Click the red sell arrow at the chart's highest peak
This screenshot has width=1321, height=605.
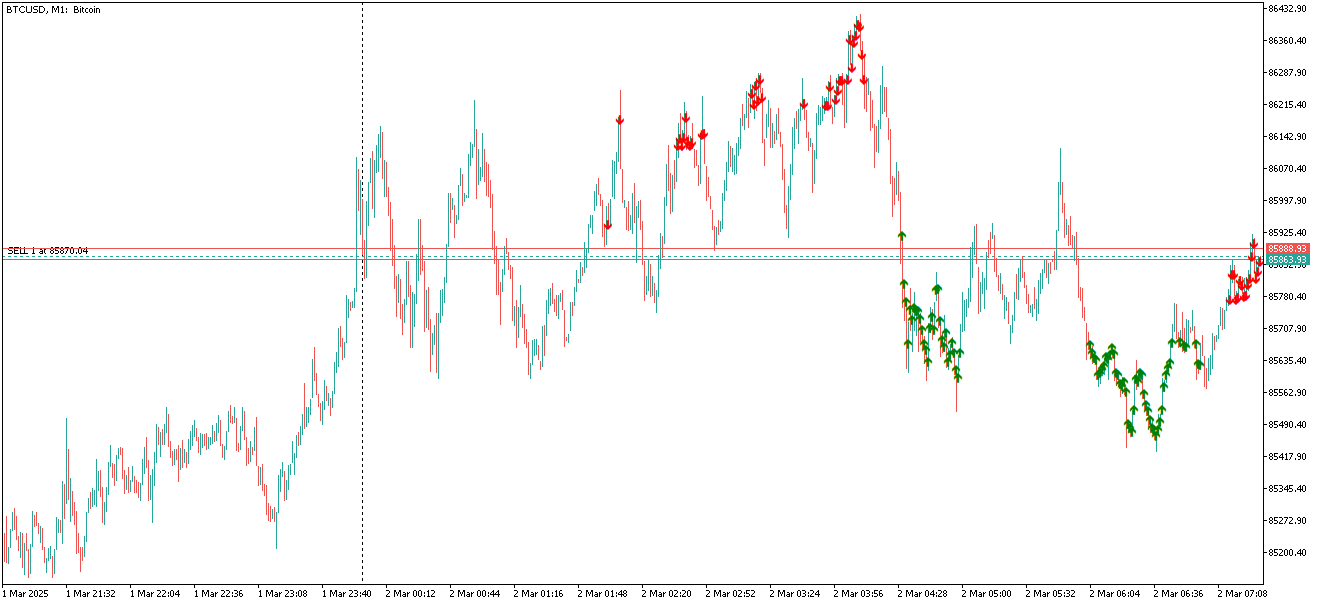[859, 25]
